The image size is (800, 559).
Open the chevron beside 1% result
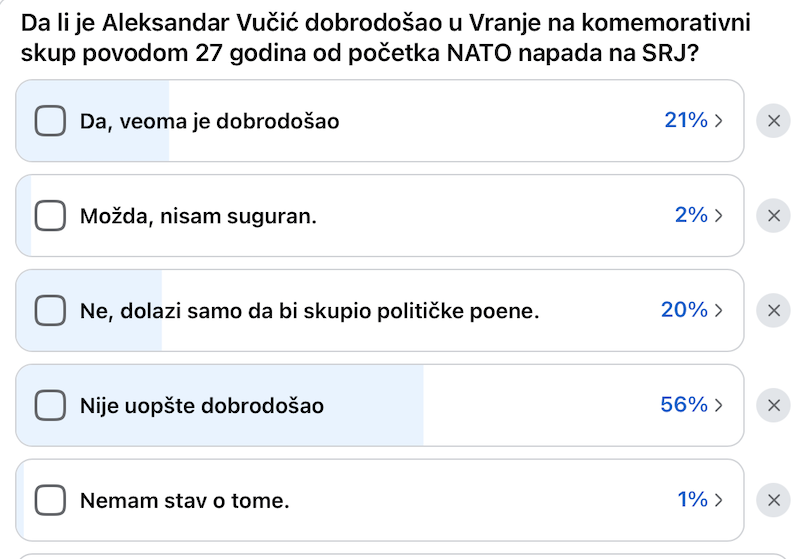point(718,500)
